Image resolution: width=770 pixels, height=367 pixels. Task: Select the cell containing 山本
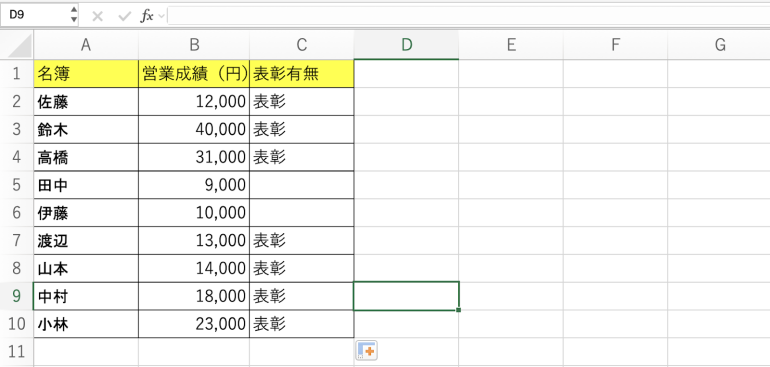tap(86, 268)
